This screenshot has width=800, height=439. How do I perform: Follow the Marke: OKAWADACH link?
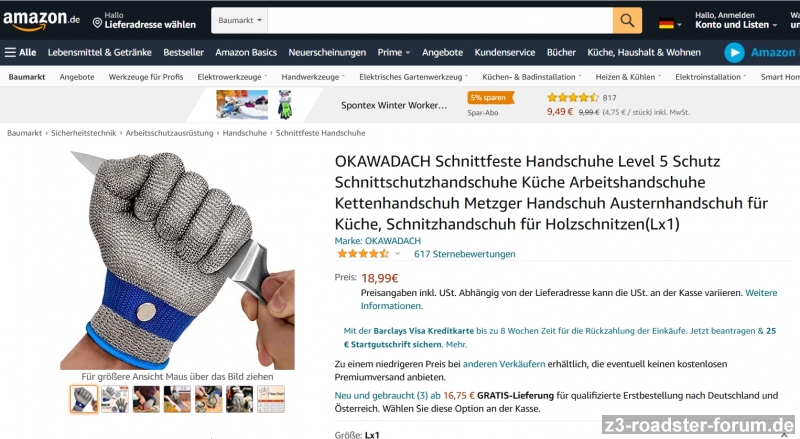(378, 240)
